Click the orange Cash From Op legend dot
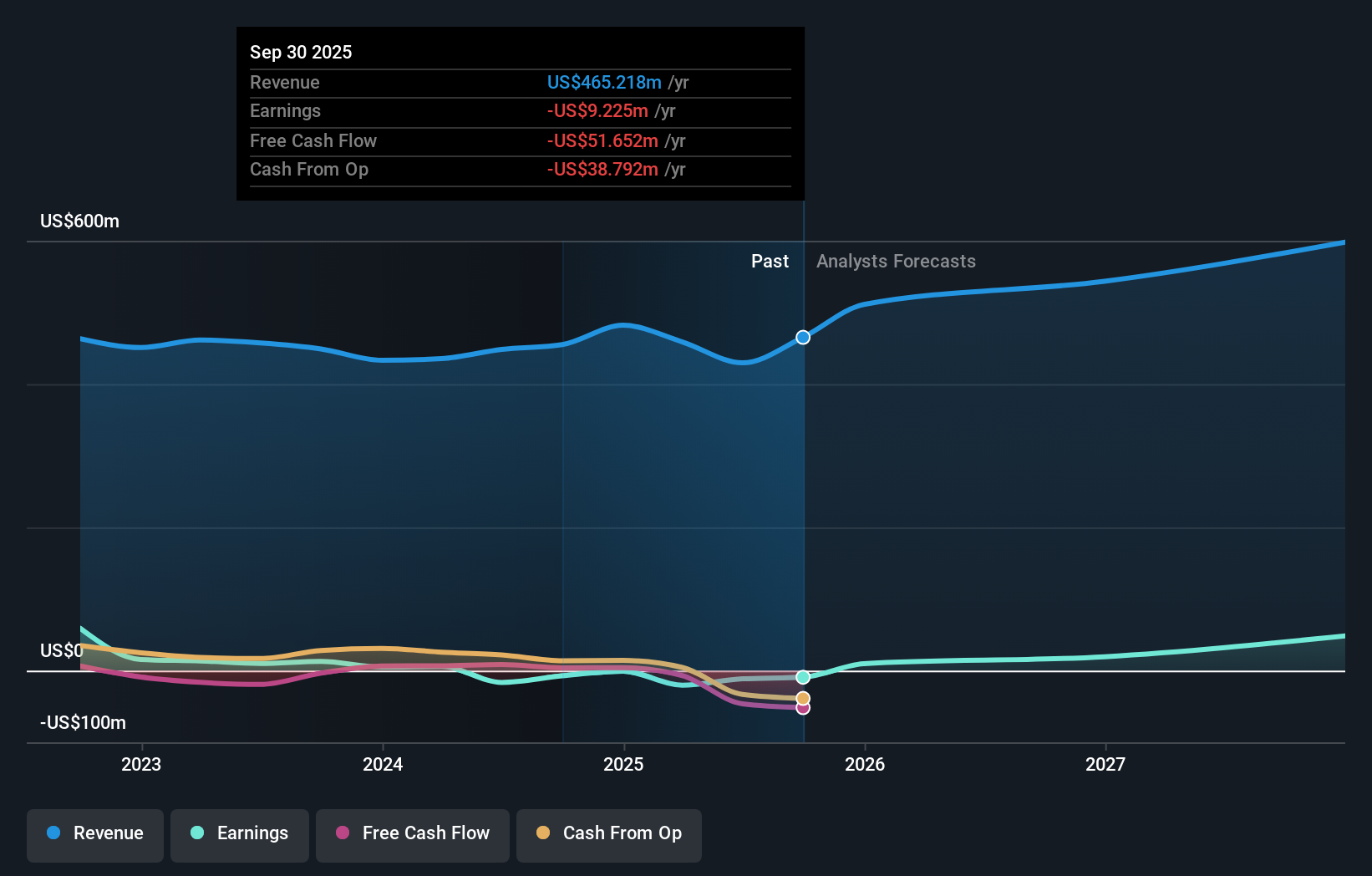The height and width of the screenshot is (876, 1372). click(543, 833)
